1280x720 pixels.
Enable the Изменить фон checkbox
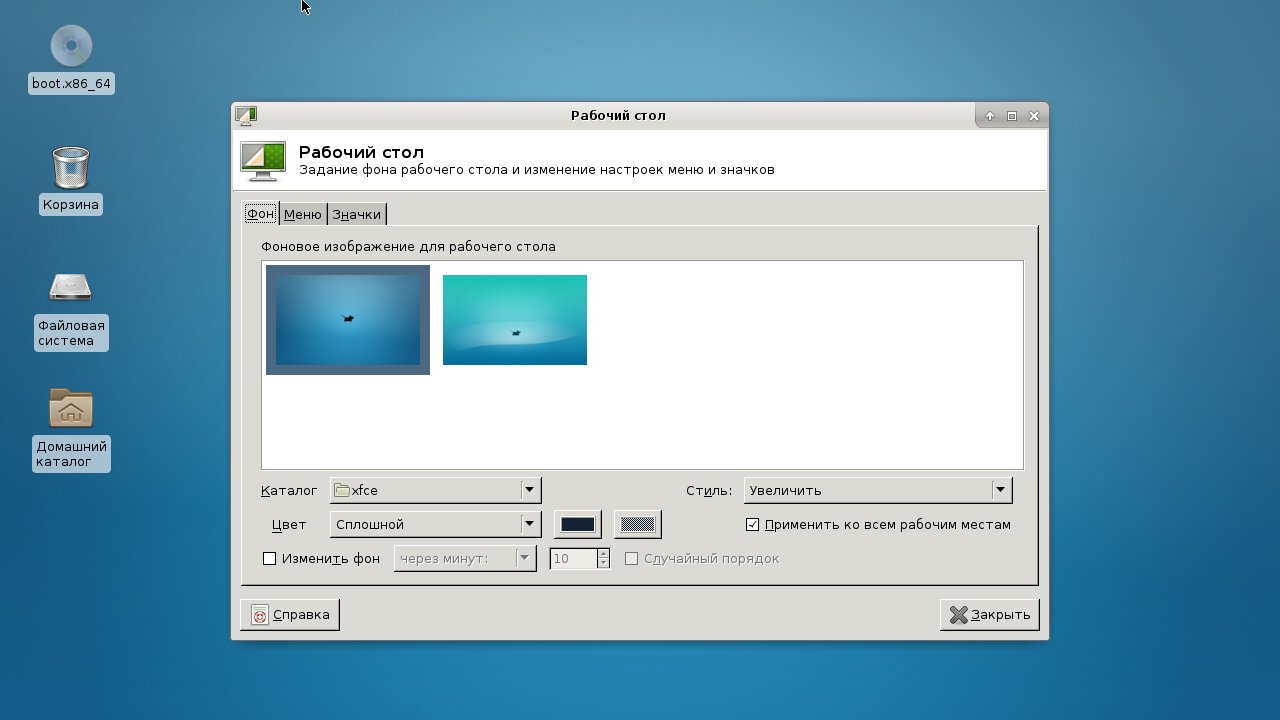coord(269,559)
